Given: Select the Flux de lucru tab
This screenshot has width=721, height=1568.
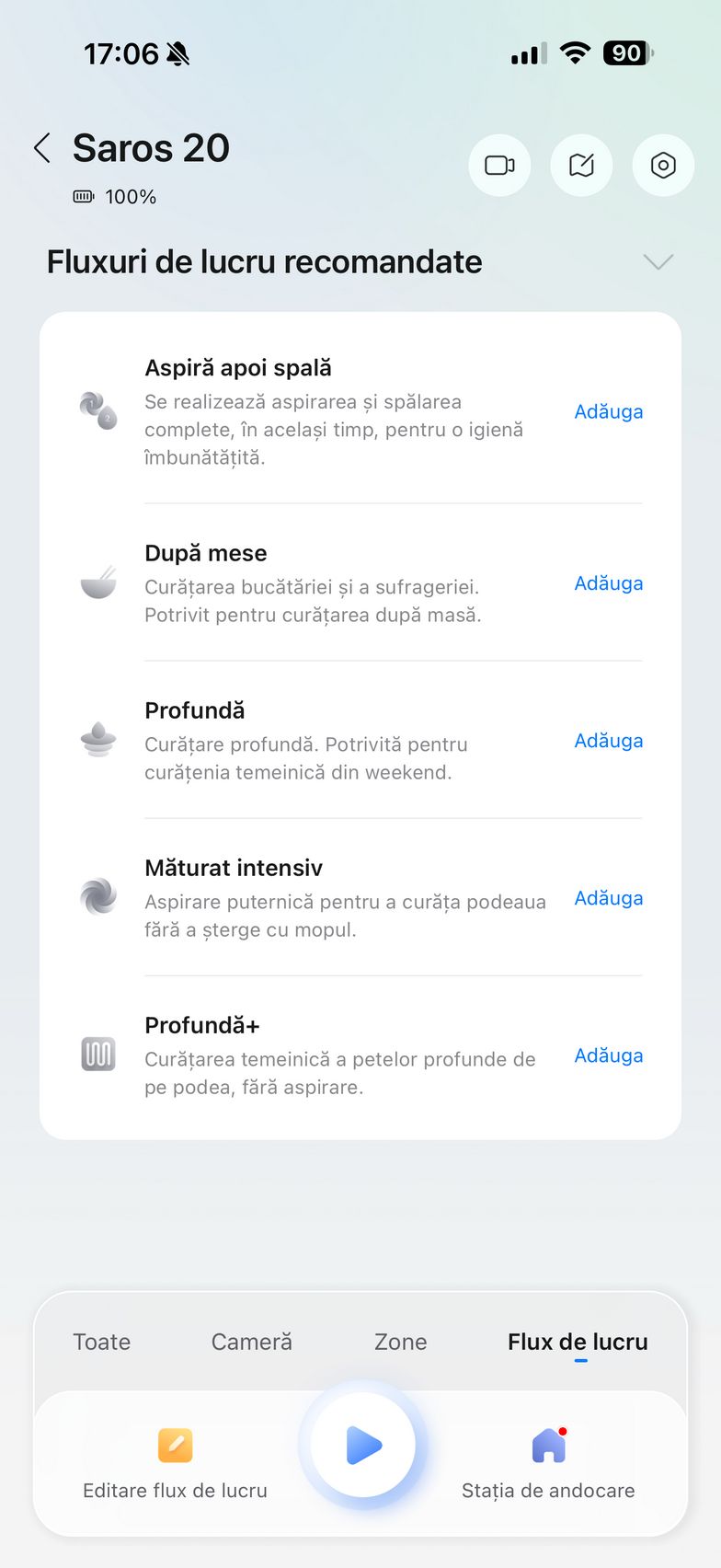Looking at the screenshot, I should 578,1342.
